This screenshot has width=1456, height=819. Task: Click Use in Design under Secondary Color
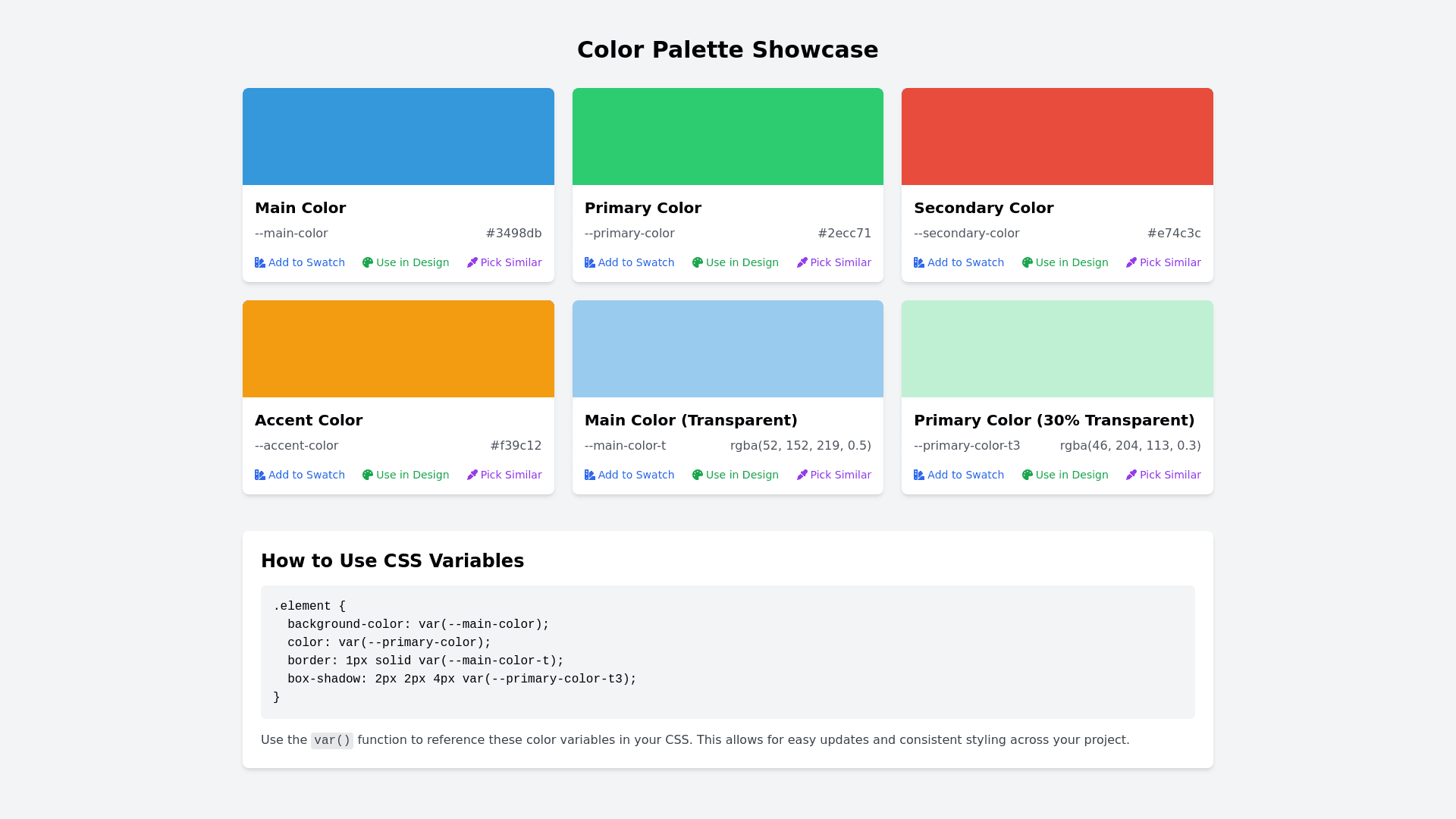pos(1072,262)
